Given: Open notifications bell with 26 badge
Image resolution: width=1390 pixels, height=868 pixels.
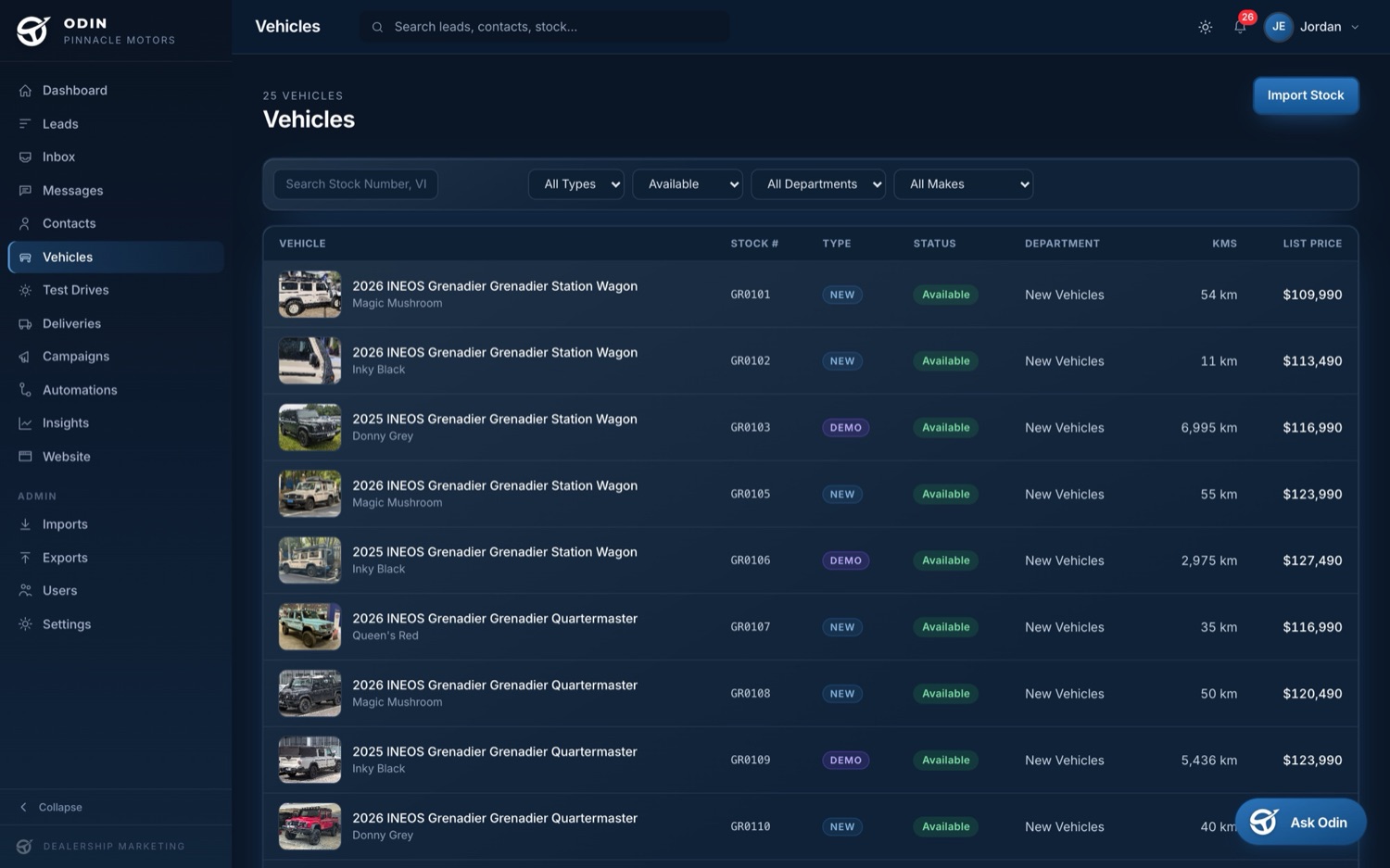Looking at the screenshot, I should click(x=1240, y=27).
